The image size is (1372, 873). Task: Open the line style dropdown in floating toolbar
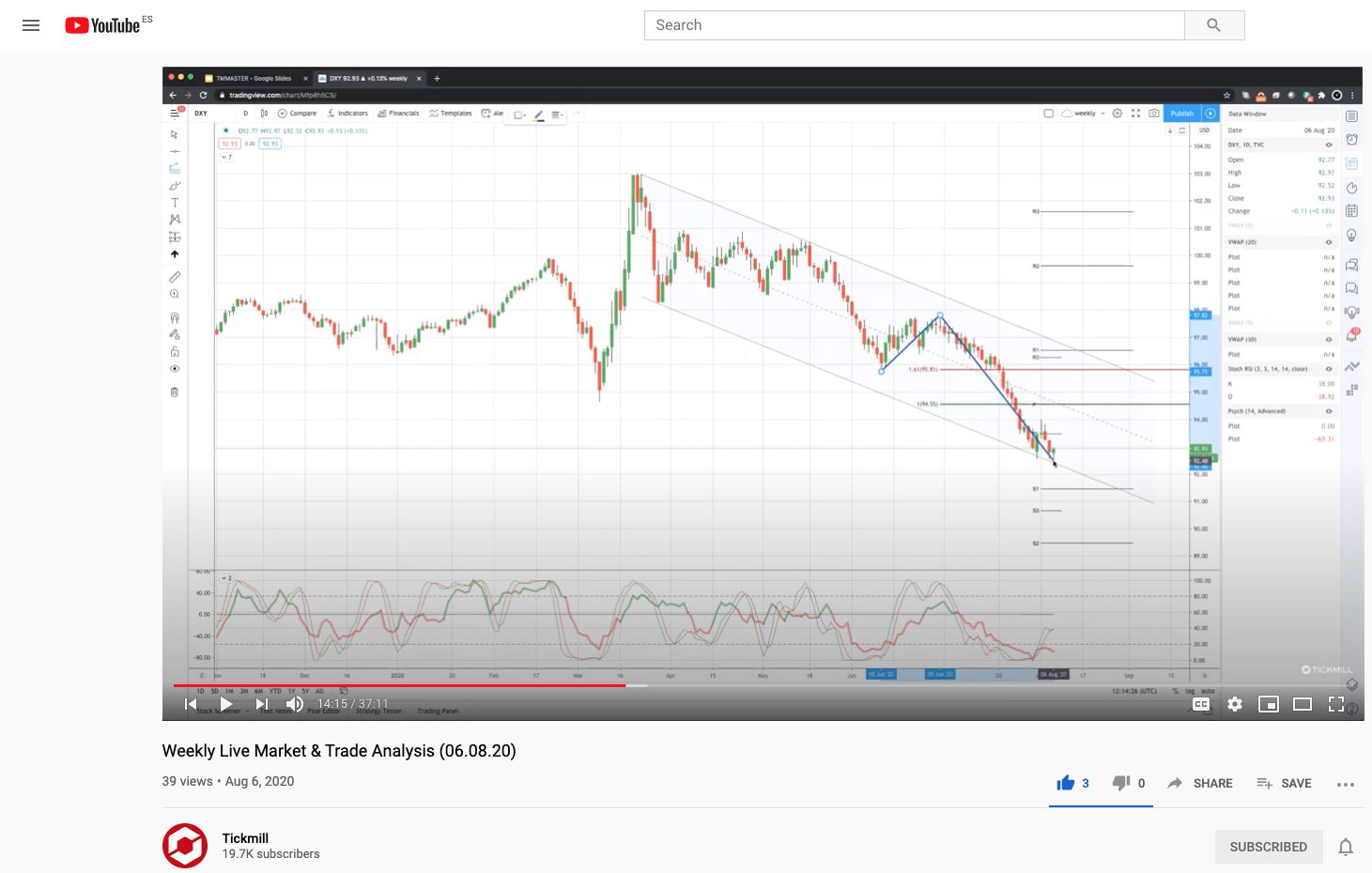pyautogui.click(x=557, y=115)
